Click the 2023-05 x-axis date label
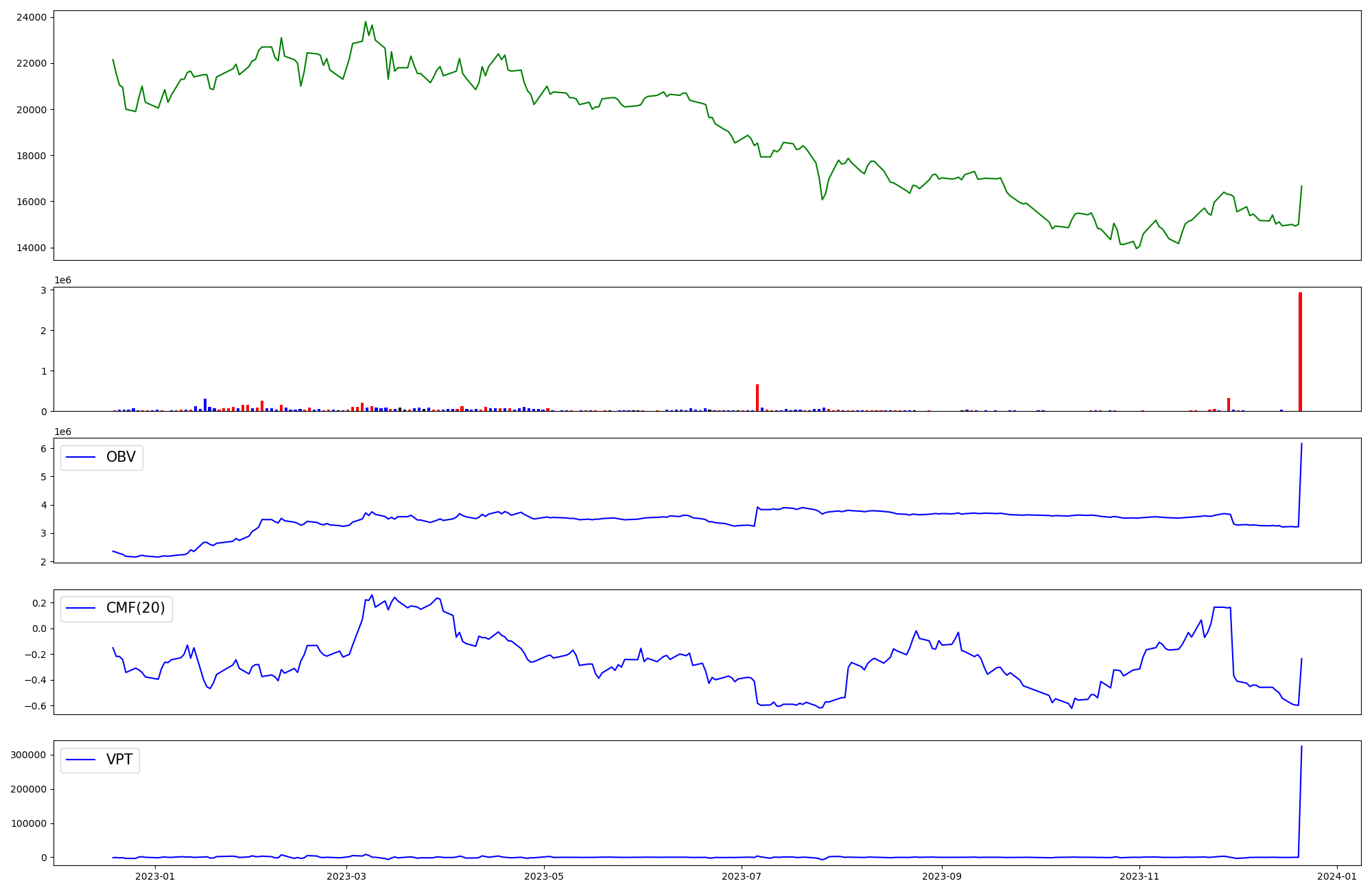The height and width of the screenshot is (892, 1372). coord(544,876)
